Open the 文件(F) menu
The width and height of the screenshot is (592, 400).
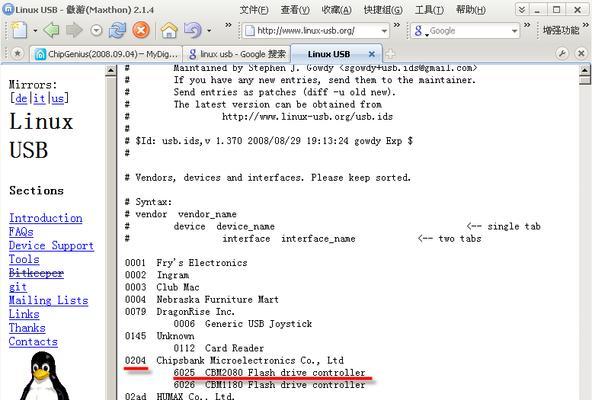254,10
